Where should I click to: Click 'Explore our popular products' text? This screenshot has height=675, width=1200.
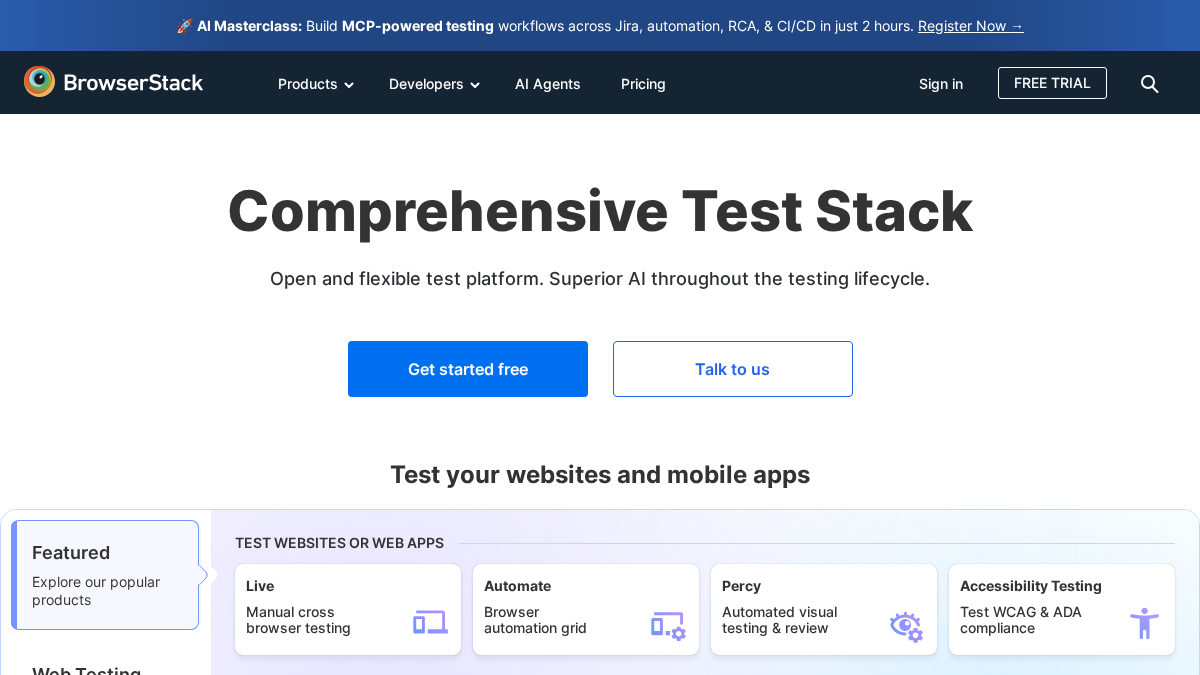pyautogui.click(x=96, y=591)
